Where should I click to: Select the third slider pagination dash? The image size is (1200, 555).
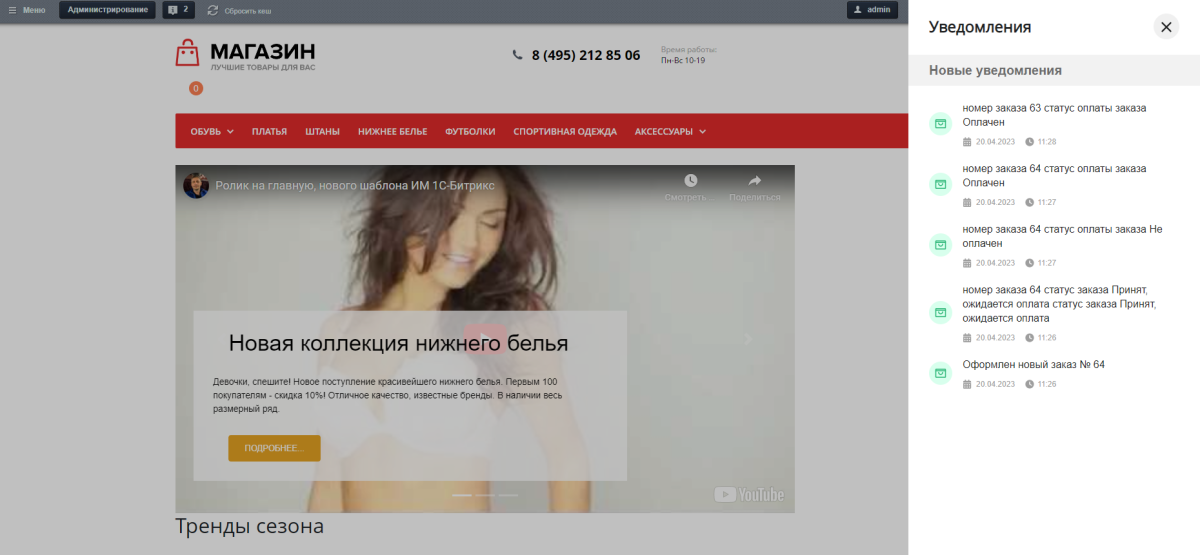(x=508, y=495)
